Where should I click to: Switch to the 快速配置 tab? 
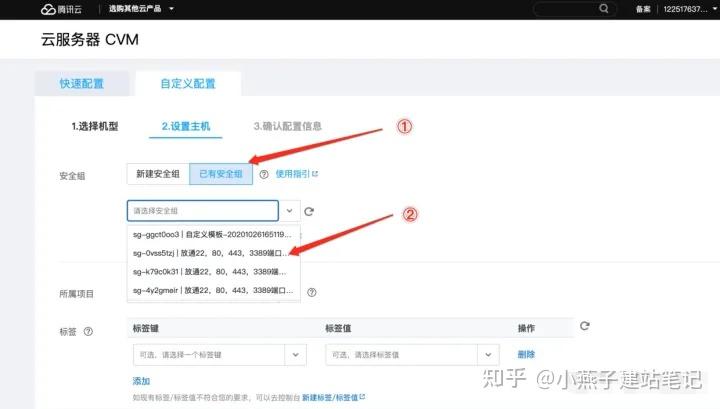pos(82,84)
